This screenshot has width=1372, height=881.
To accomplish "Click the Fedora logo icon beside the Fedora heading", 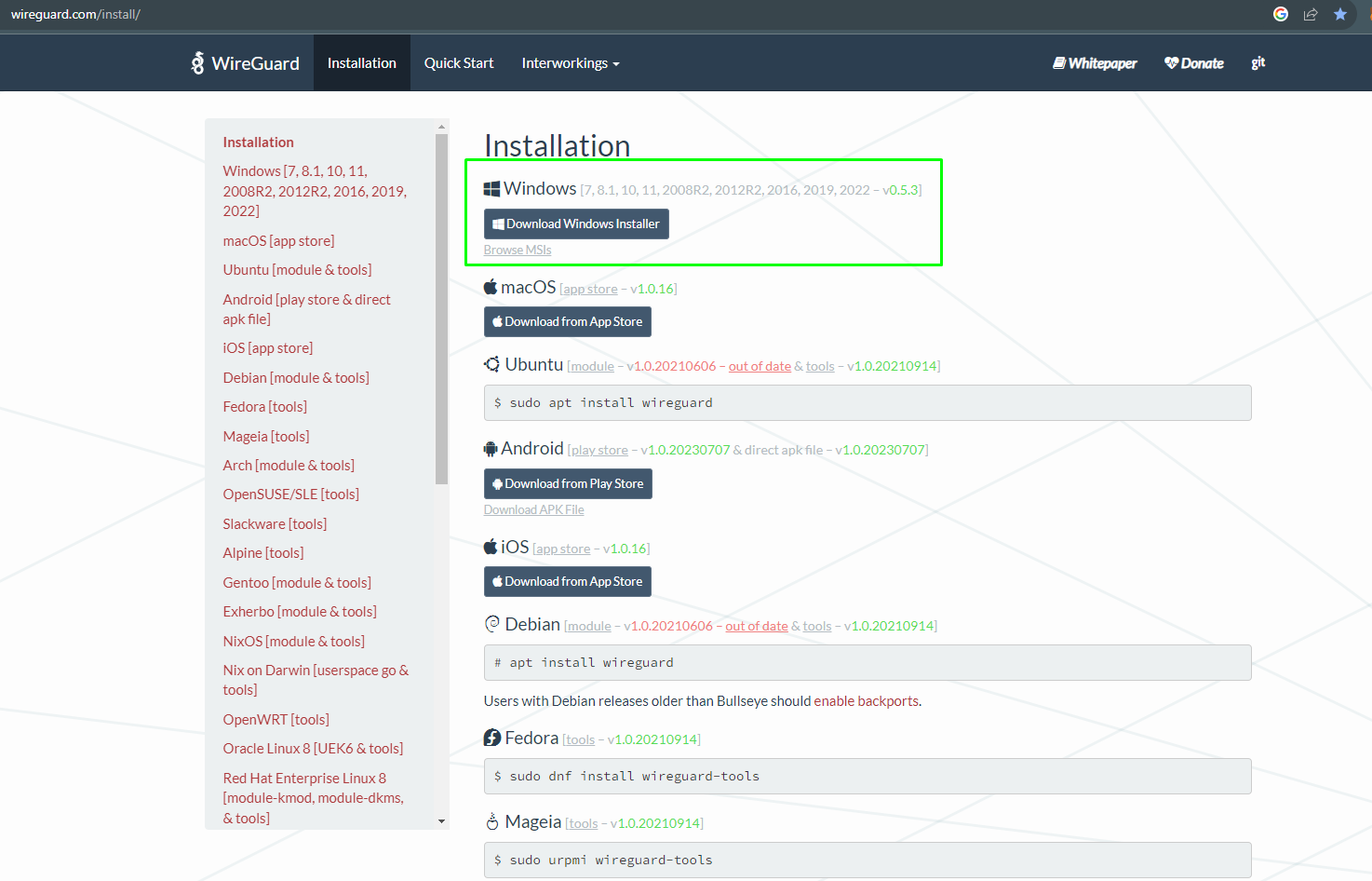I will pos(492,738).
